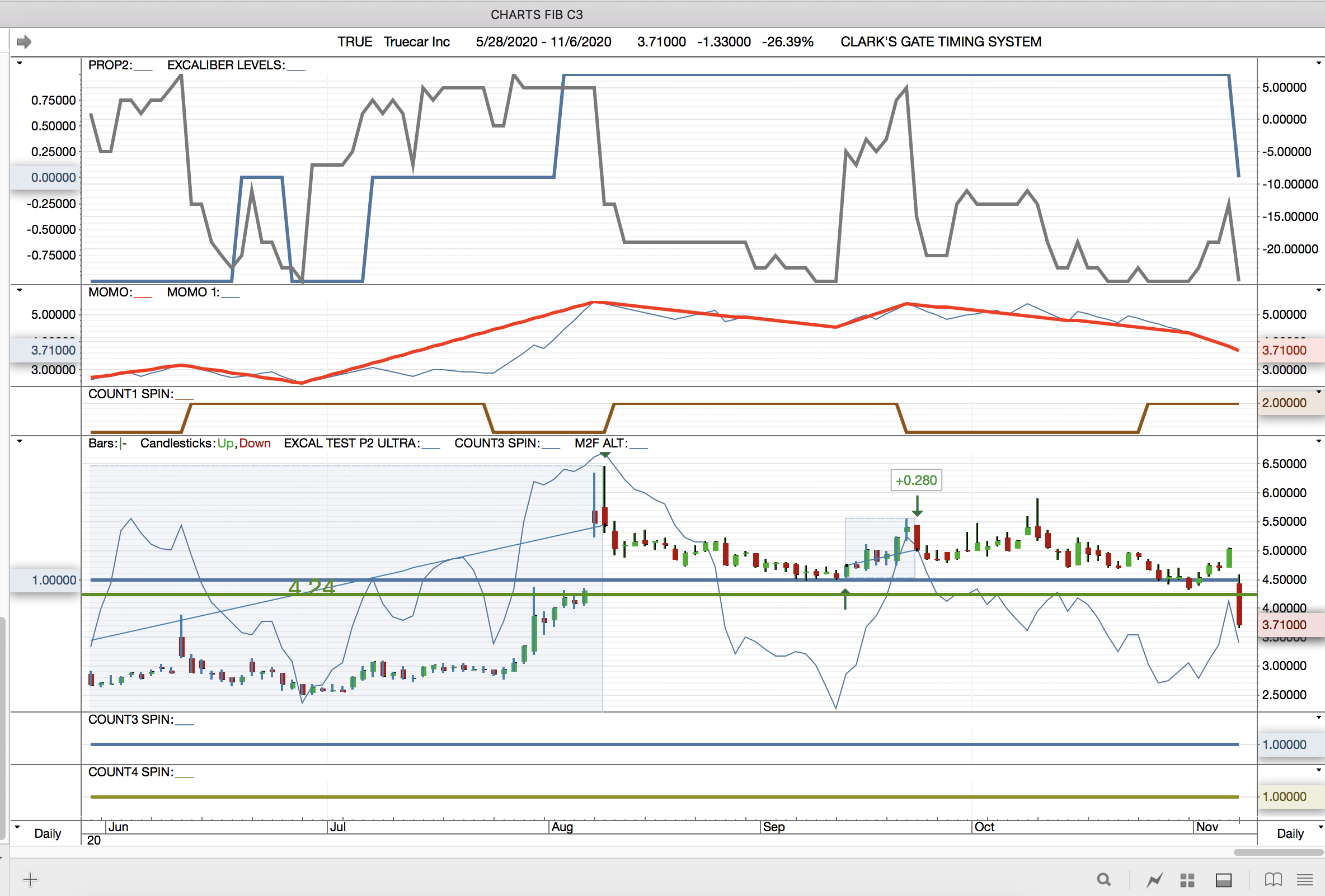Click the CLARK'S GATE TIMING SYSTEM title

[x=940, y=41]
